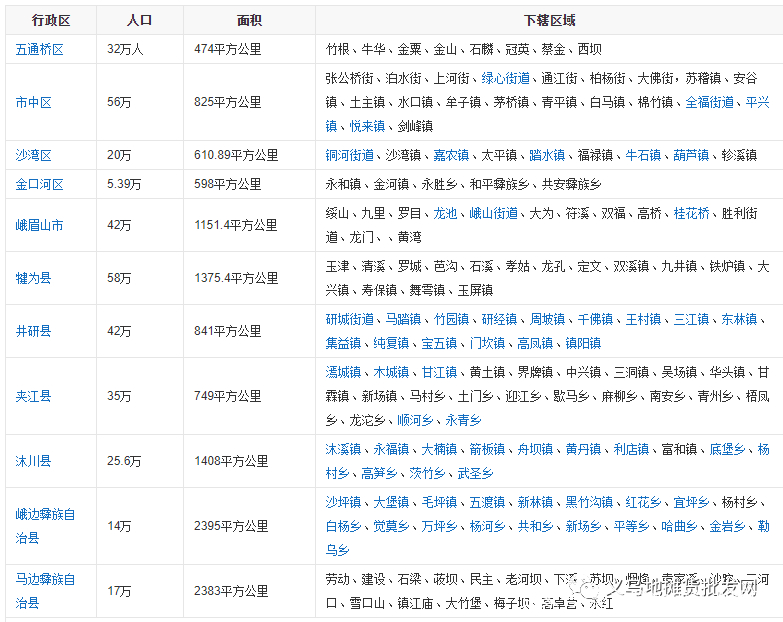
Task: Click the 研城街道 link in 井研县 row
Action: 349,319
